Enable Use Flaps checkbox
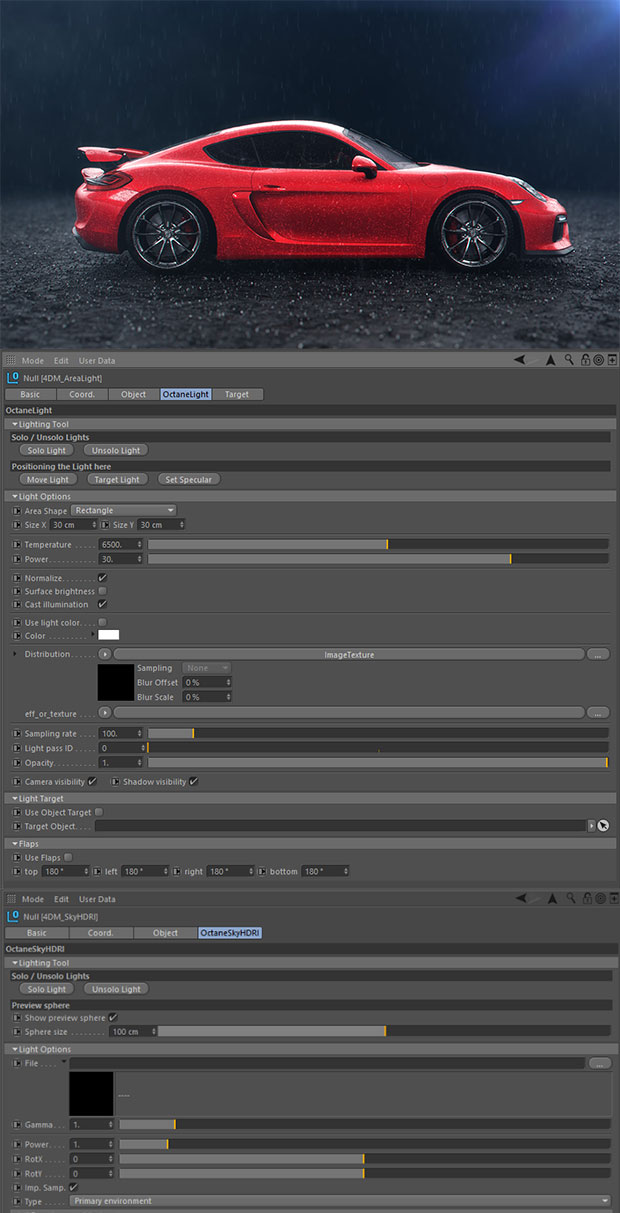The width and height of the screenshot is (620, 1213). (68, 857)
